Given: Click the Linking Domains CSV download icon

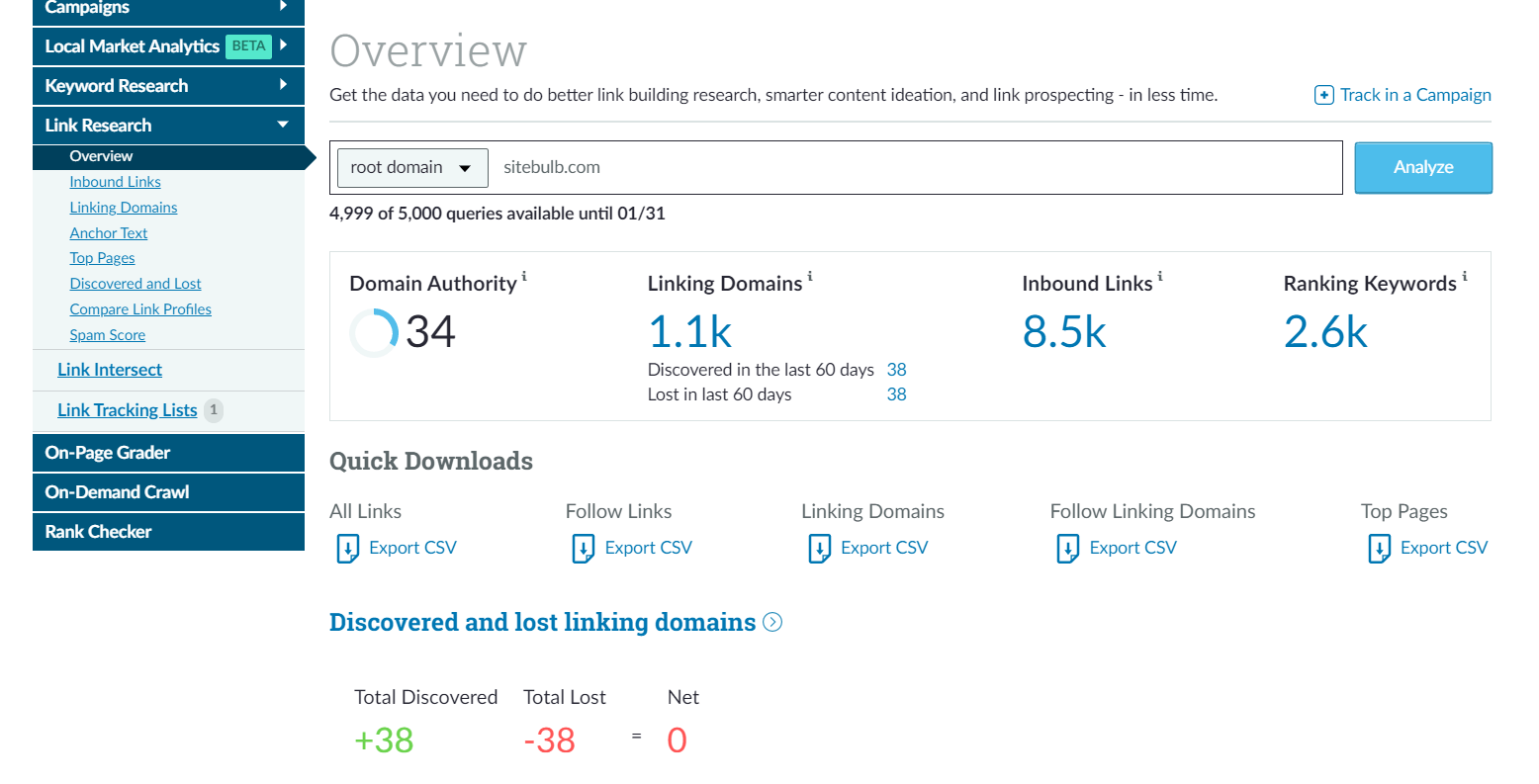Looking at the screenshot, I should tap(819, 548).
